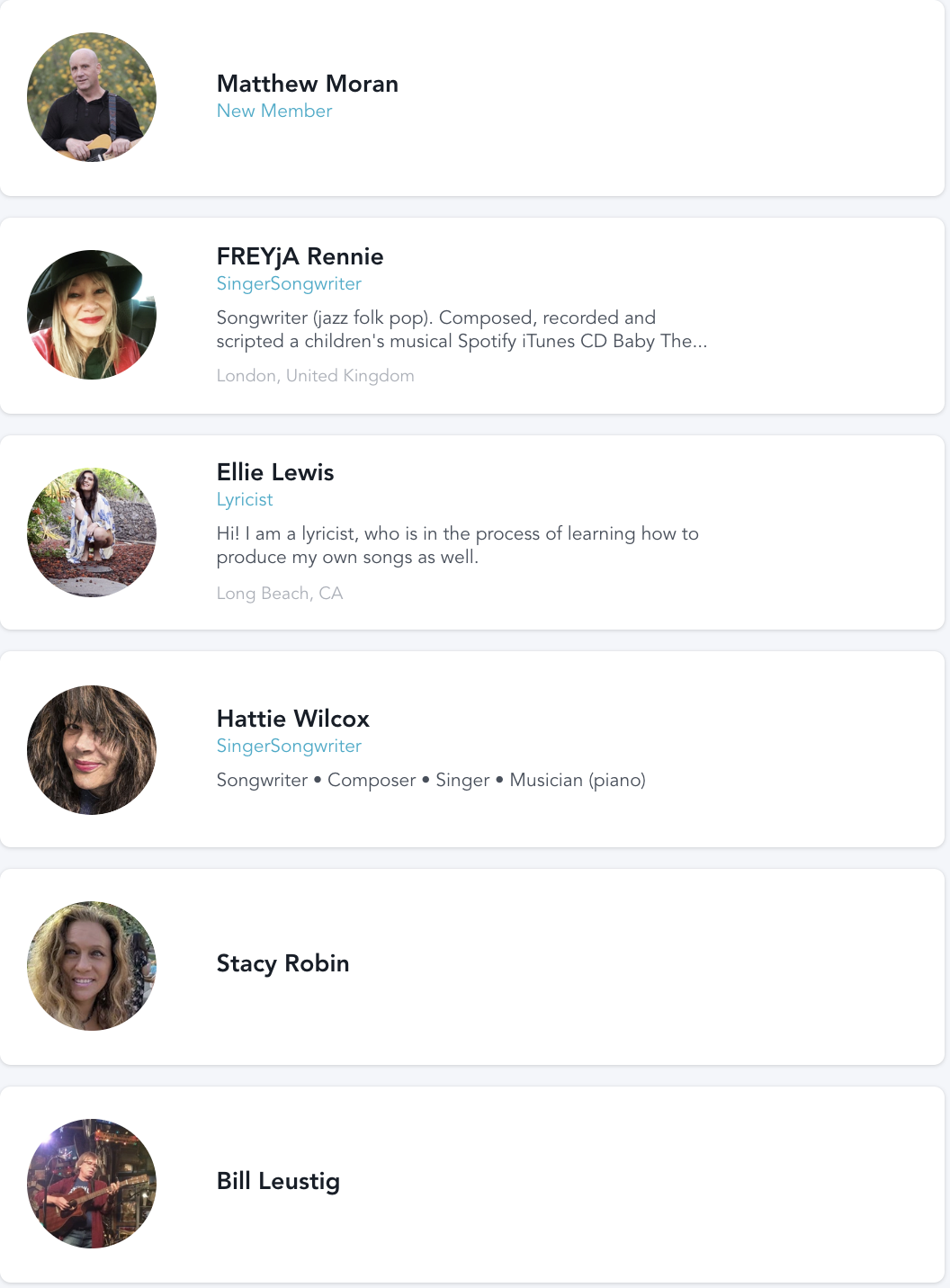Click Hattie Wilcox's round avatar
The image size is (950, 1288).
tap(92, 750)
